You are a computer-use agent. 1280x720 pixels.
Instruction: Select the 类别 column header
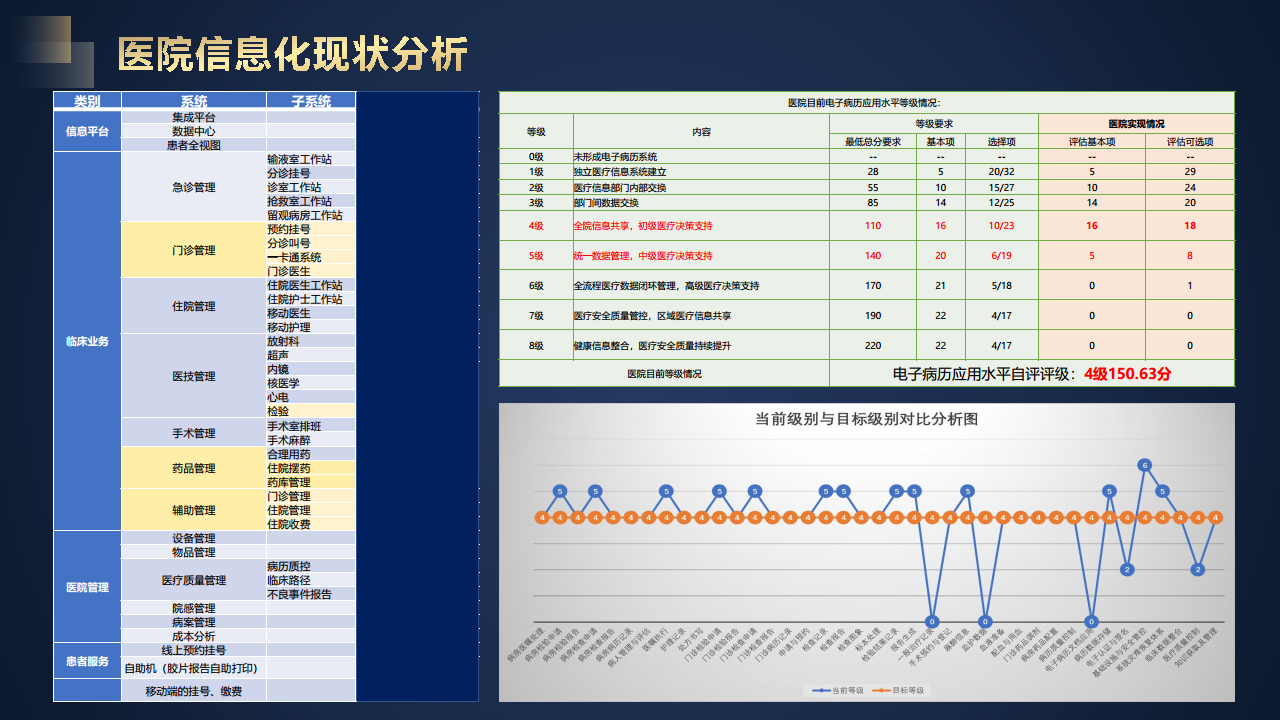(x=87, y=101)
